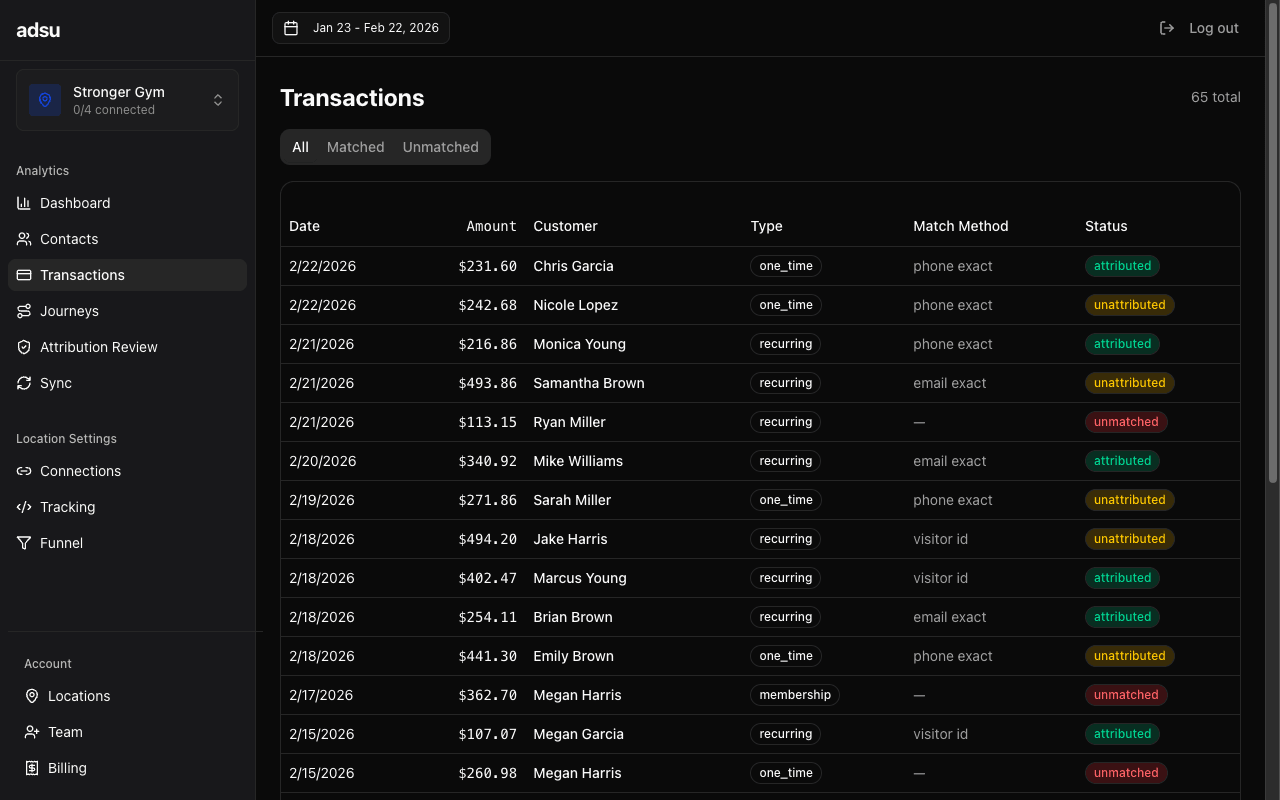Open the Stronger Gym location switcher
This screenshot has height=800, width=1280.
(x=127, y=100)
